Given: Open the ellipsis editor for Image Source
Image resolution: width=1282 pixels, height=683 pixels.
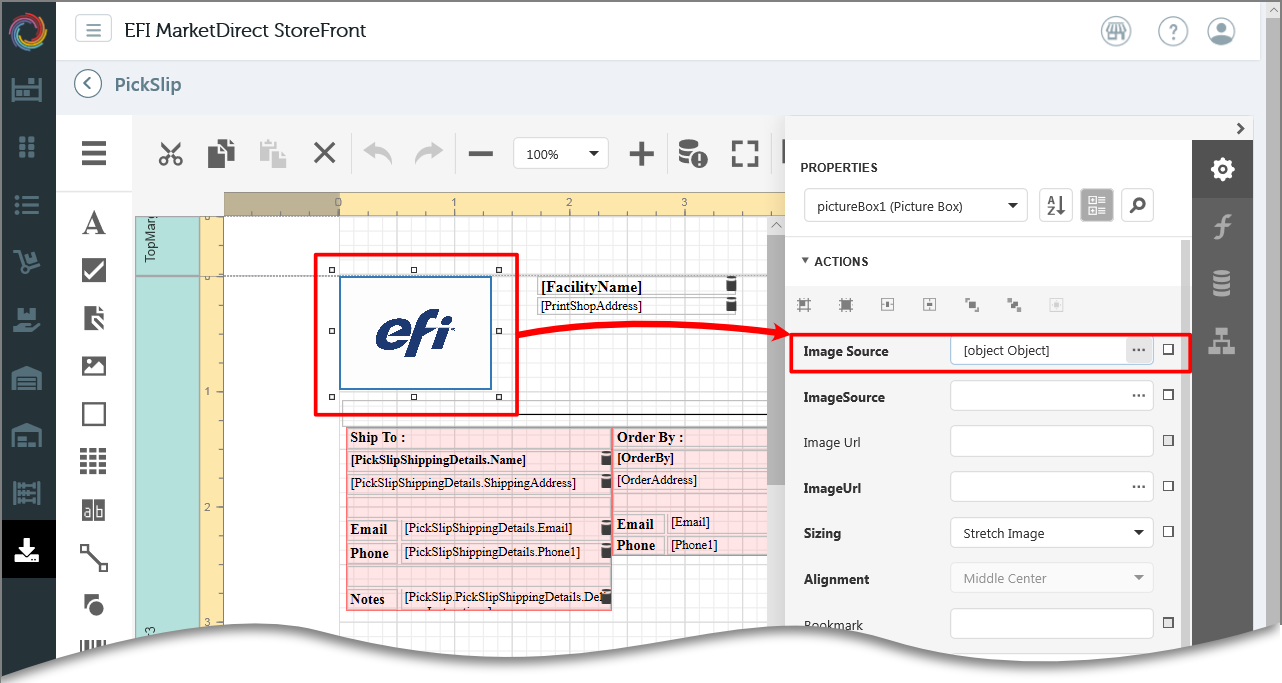Looking at the screenshot, I should pos(1138,350).
